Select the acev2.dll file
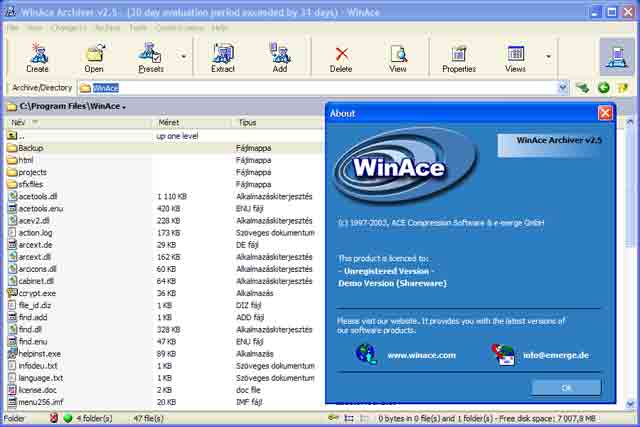Viewport: 640px width, 427px height. (x=164, y=220)
